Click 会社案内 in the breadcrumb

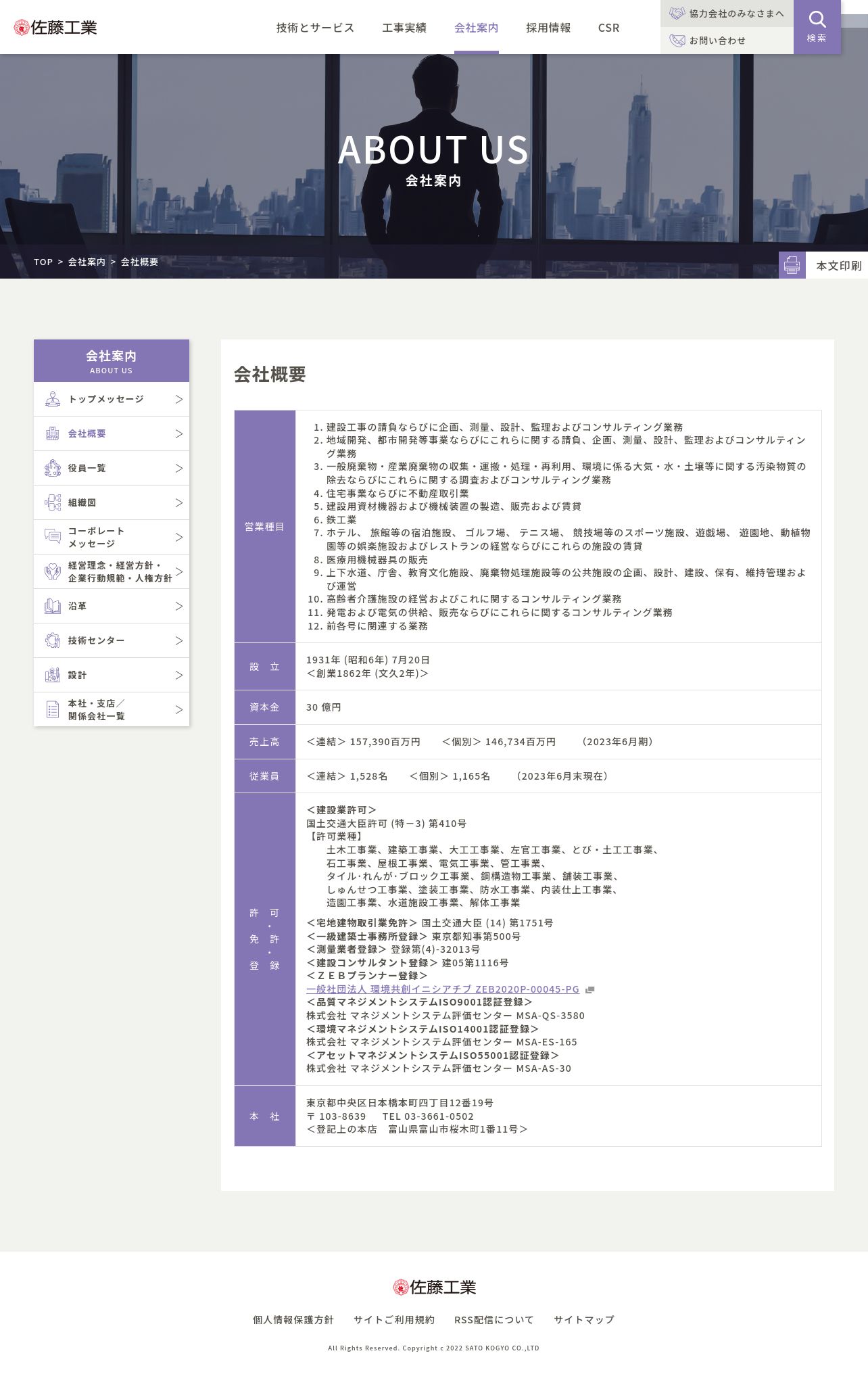[87, 262]
